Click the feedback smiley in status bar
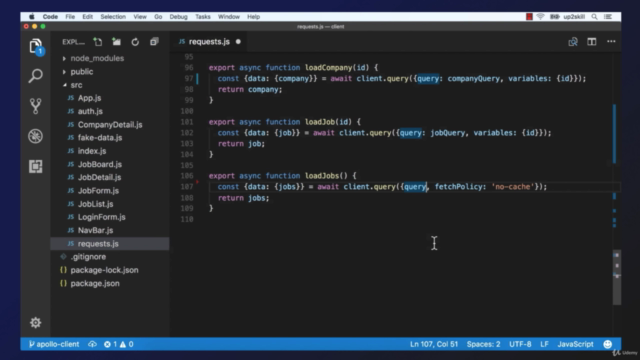The height and width of the screenshot is (360, 640). pyautogui.click(x=607, y=344)
